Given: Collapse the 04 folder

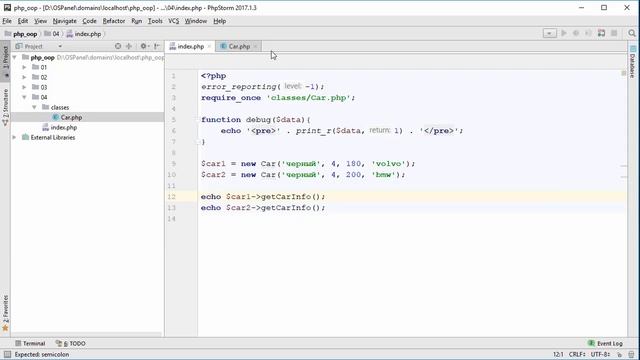Looking at the screenshot, I should 24,97.
